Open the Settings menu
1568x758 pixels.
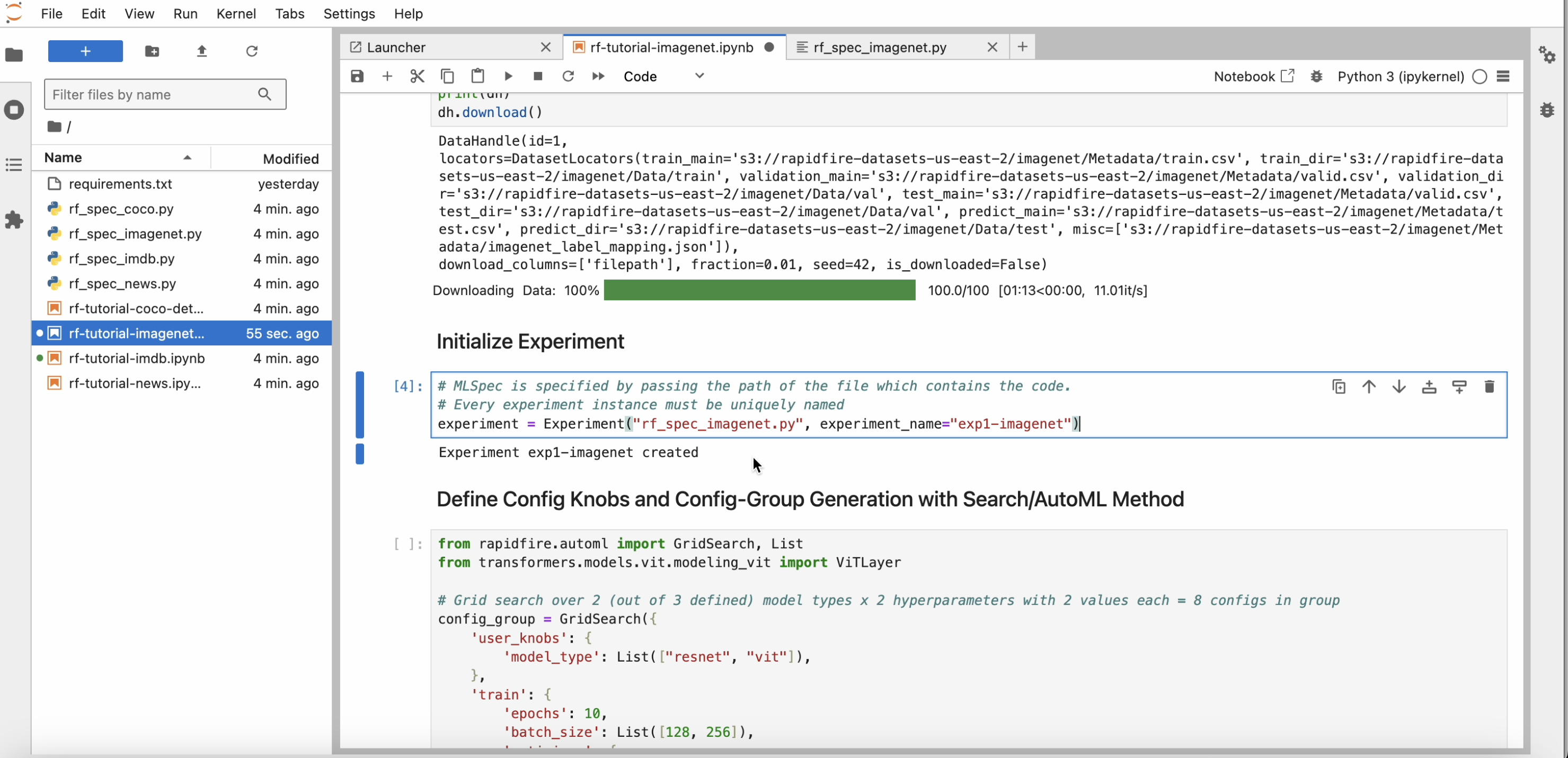click(x=349, y=13)
